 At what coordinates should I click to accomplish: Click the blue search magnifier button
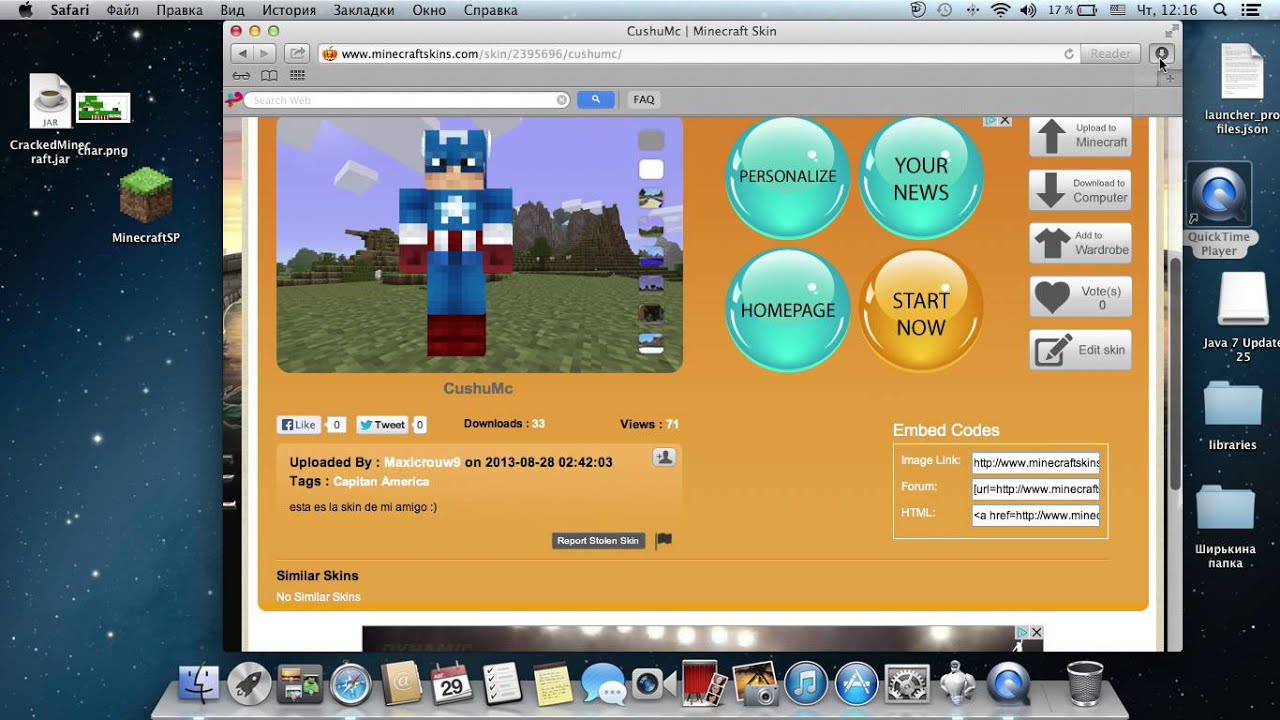point(596,99)
